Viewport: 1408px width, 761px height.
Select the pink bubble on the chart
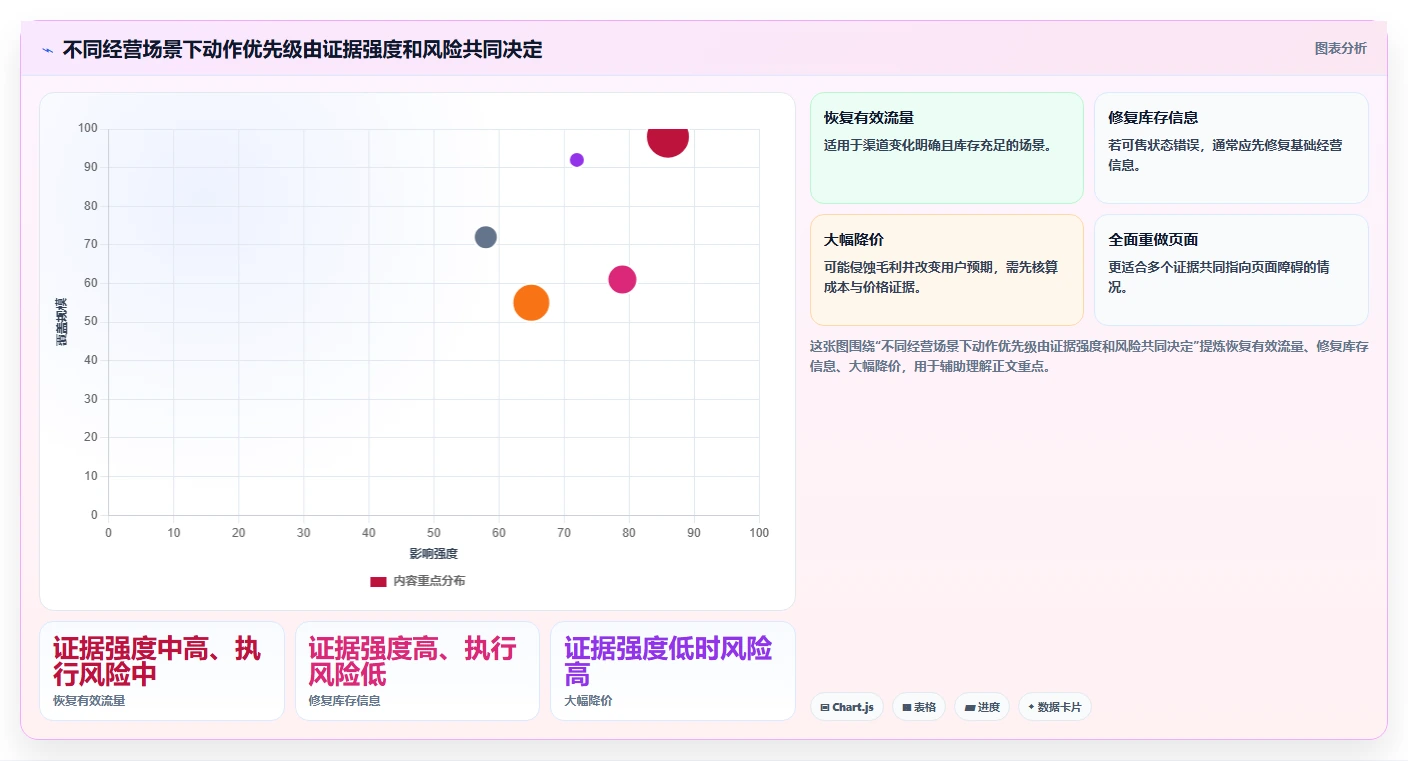[622, 279]
